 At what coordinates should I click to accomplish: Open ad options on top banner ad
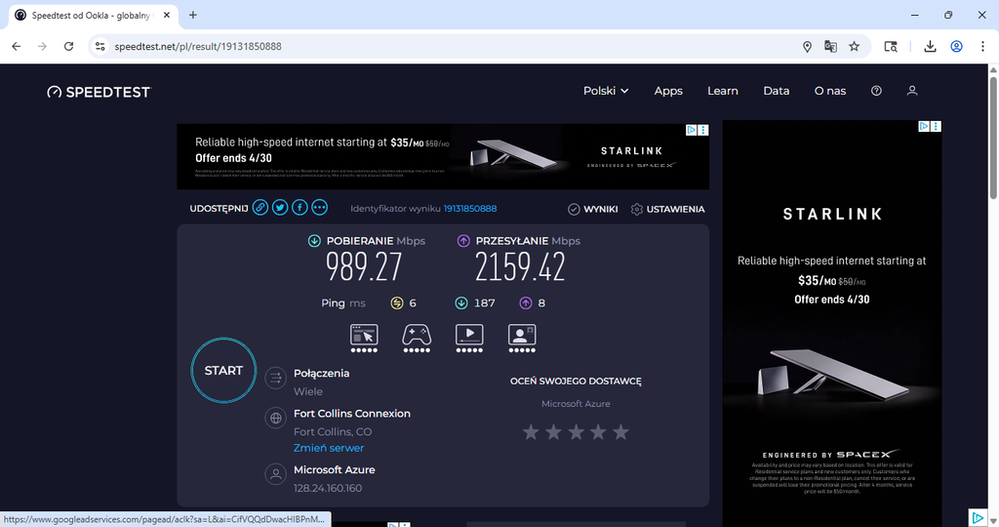coord(703,130)
